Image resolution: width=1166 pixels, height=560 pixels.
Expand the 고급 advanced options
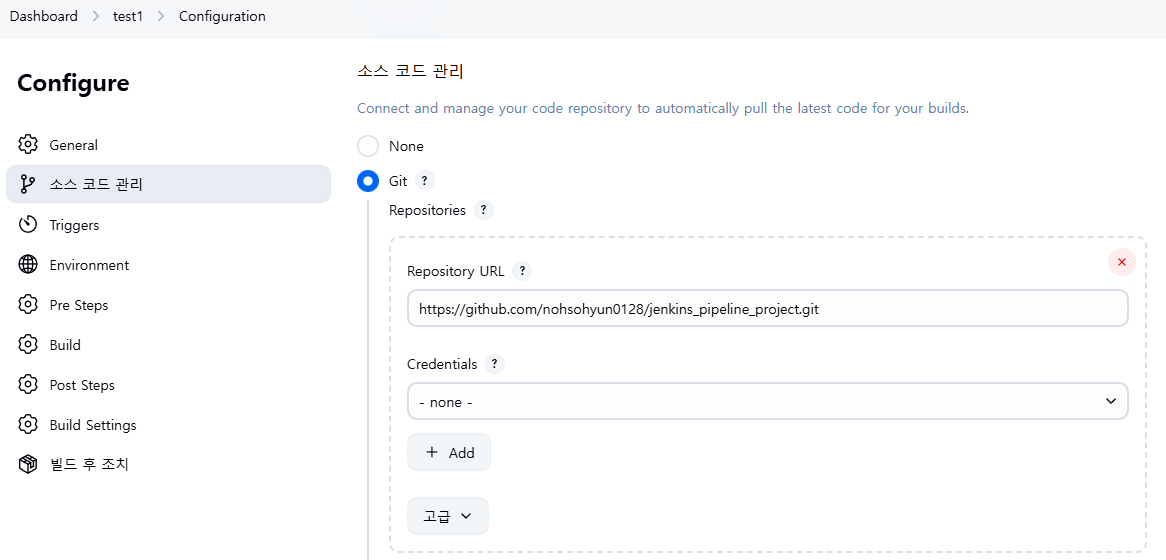point(447,516)
